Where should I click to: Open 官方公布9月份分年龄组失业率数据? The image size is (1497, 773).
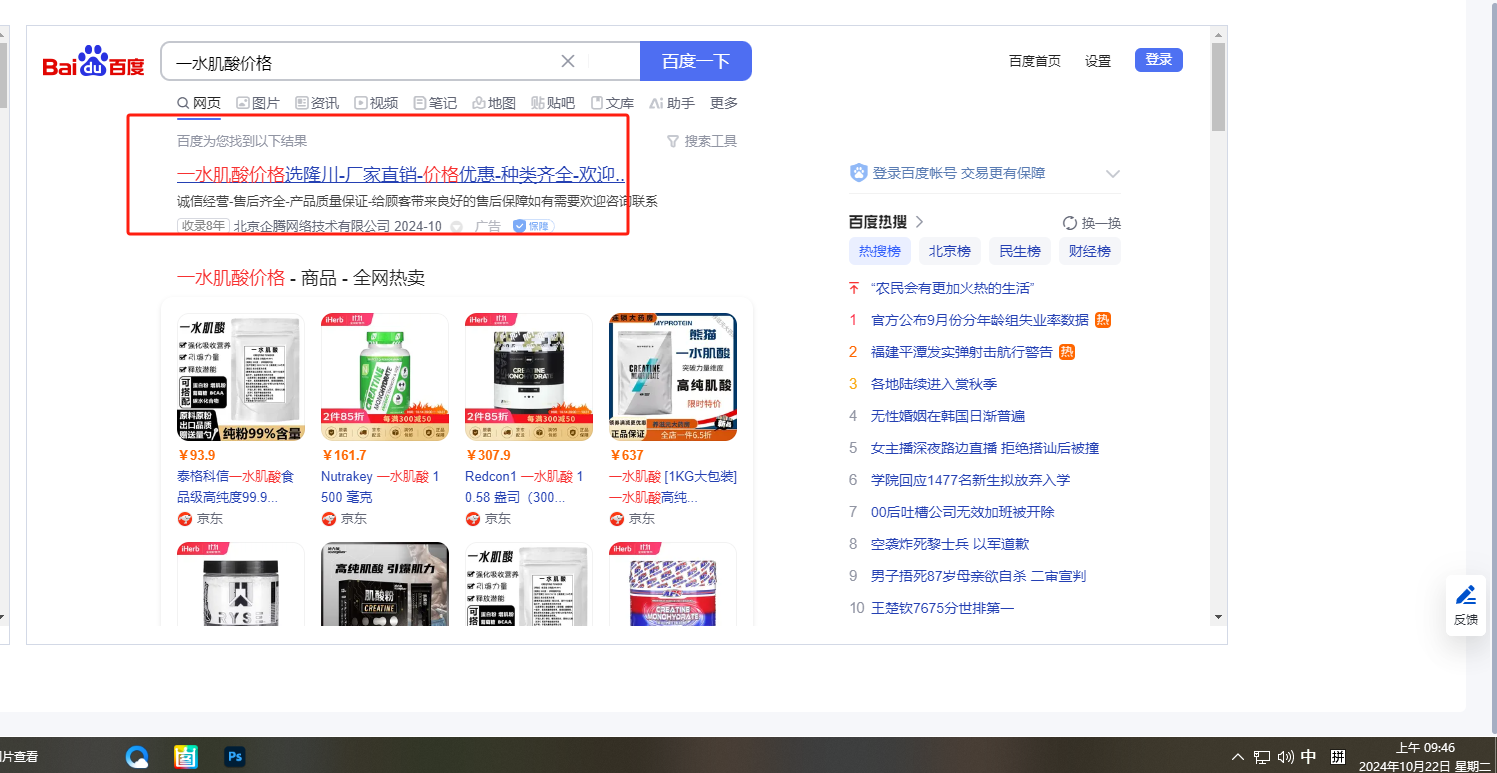[980, 320]
